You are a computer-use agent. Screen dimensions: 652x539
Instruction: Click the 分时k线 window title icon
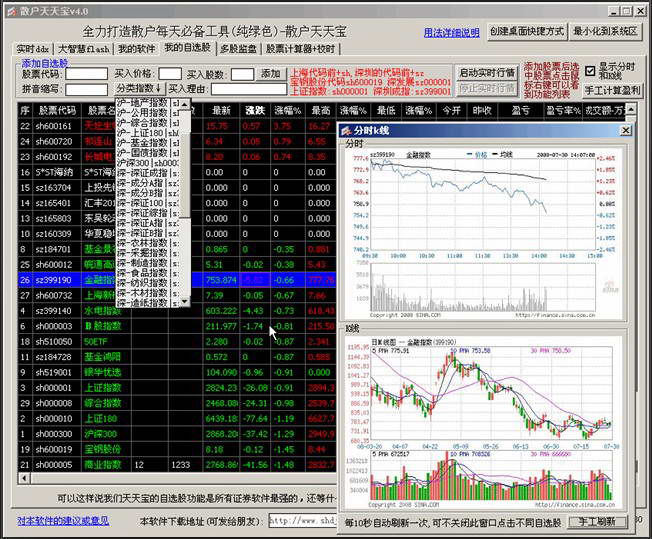pyautogui.click(x=346, y=131)
